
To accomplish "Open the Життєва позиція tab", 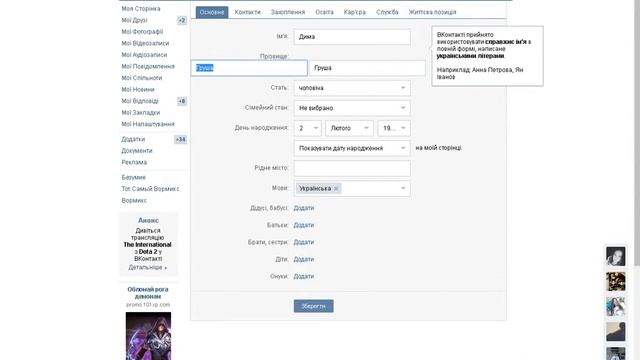I will click(432, 12).
